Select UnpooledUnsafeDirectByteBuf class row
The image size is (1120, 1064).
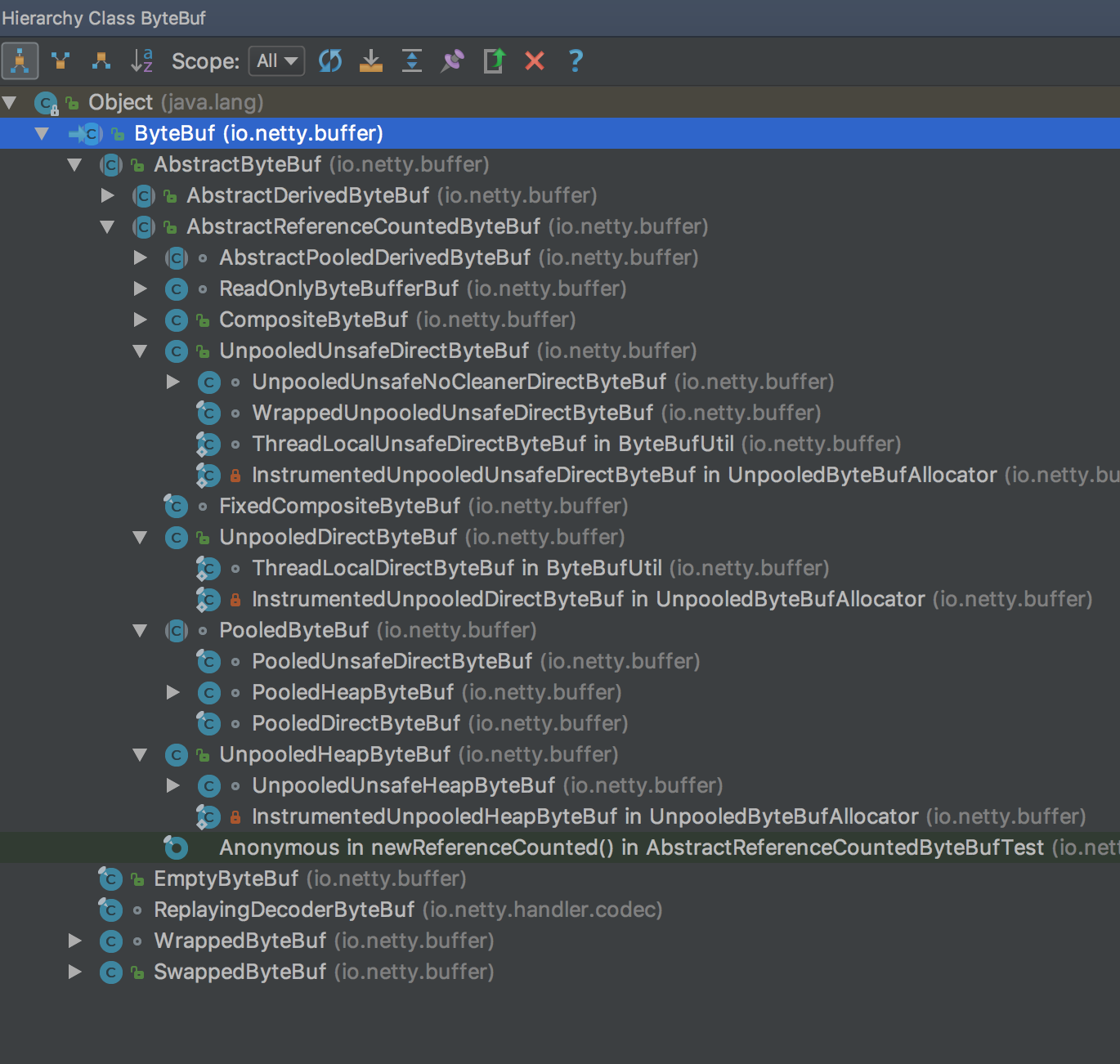tap(560, 351)
